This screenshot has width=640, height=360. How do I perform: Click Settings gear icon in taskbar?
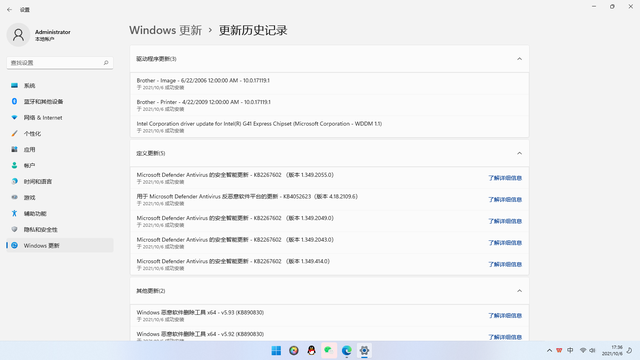pyautogui.click(x=364, y=351)
